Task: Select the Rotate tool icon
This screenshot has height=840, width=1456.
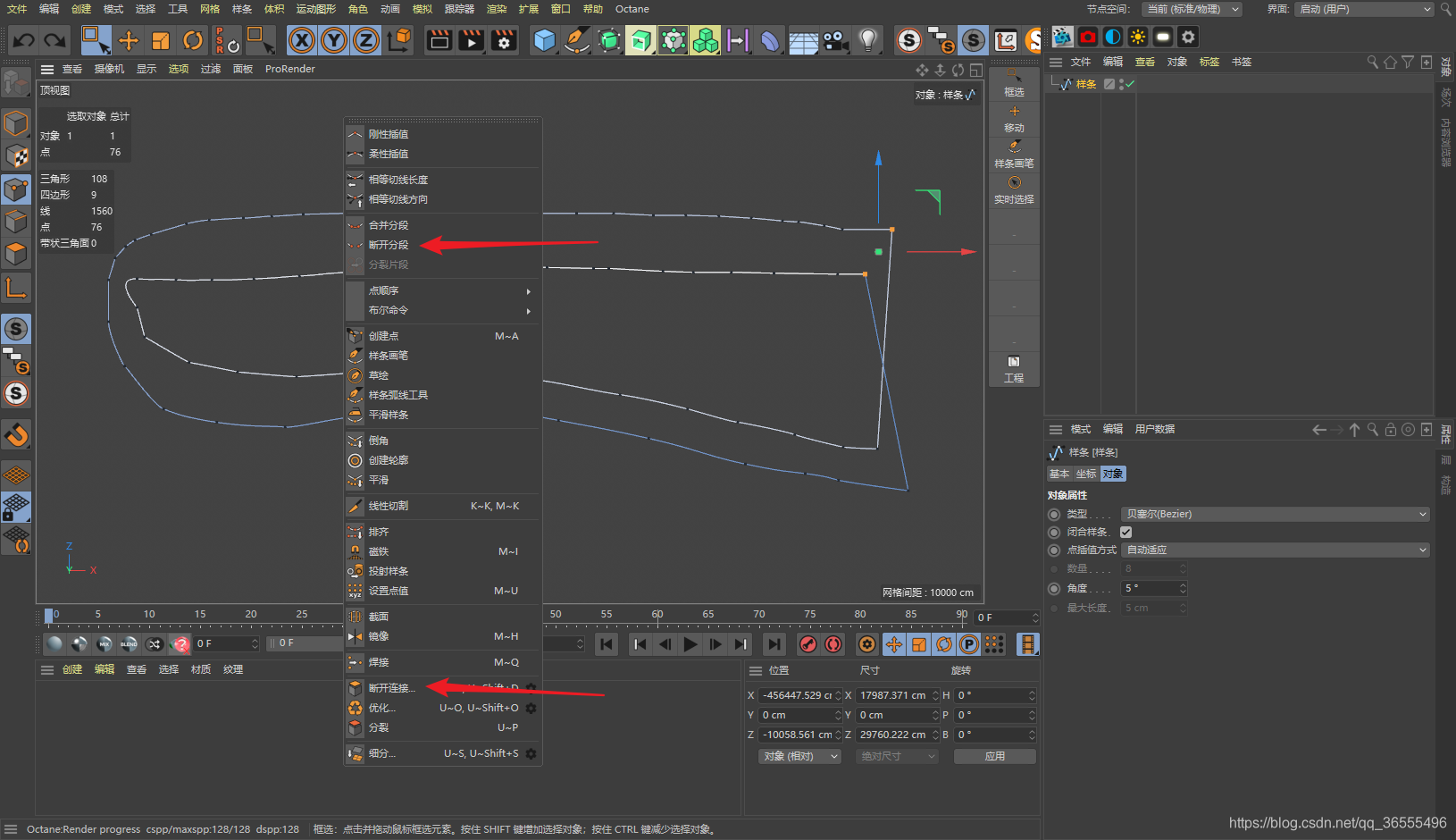Action: tap(193, 40)
